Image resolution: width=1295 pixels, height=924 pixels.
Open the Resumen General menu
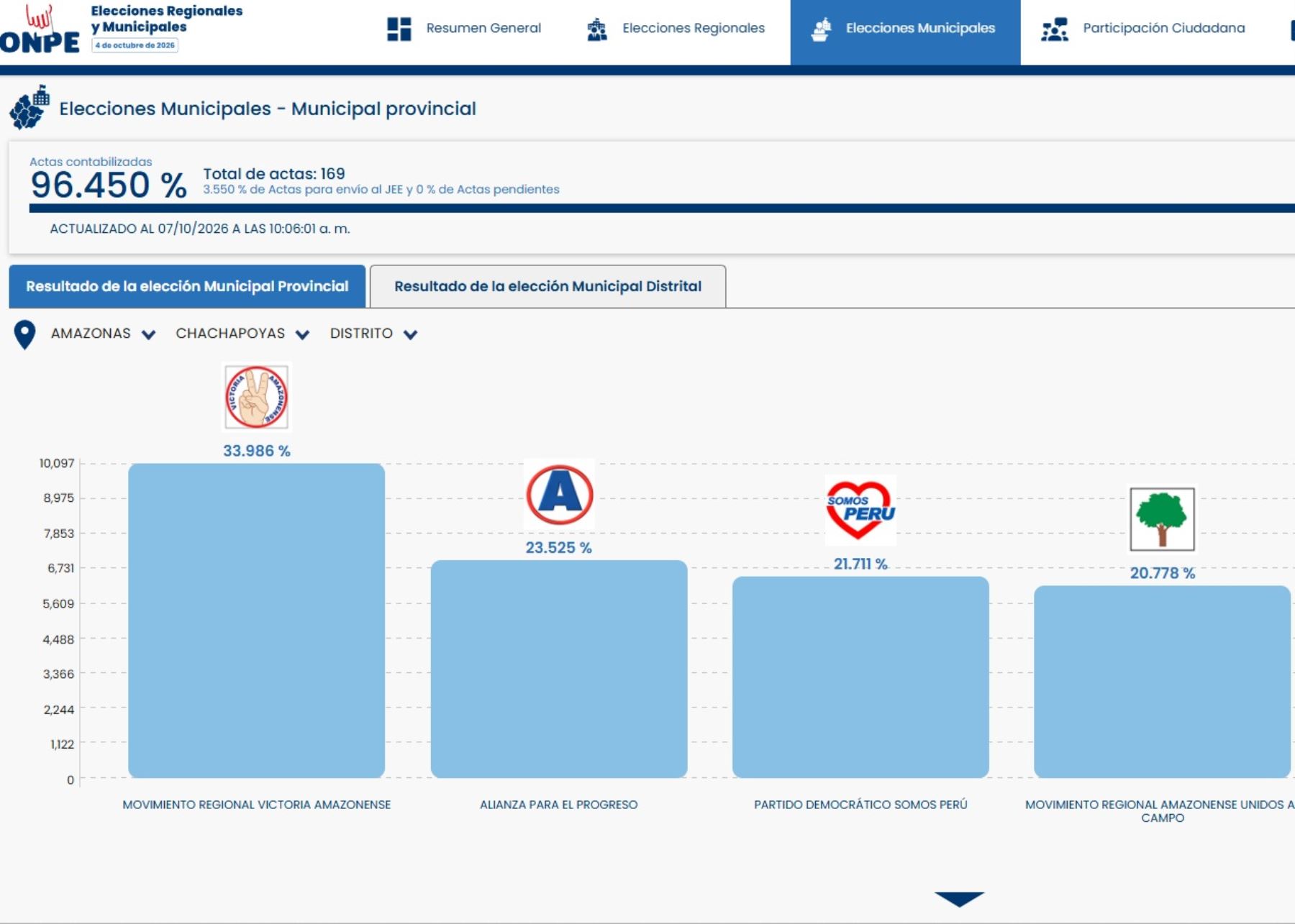(464, 29)
